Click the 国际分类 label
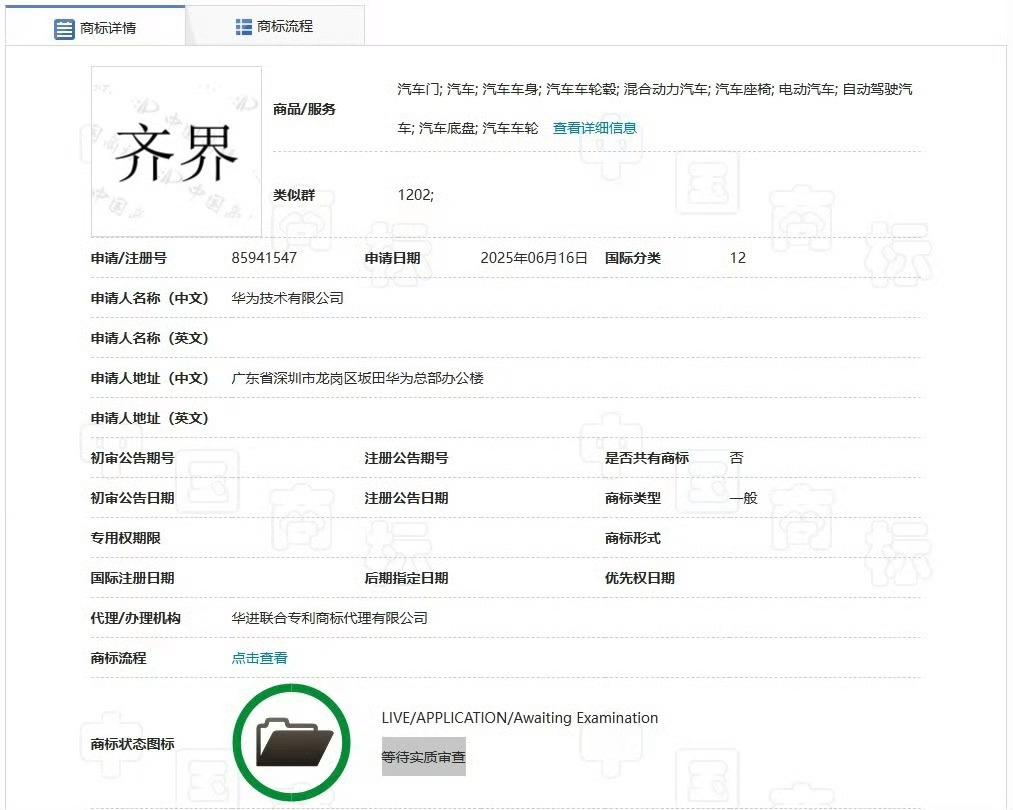Viewport: 1013px width, 810px height. (x=632, y=258)
